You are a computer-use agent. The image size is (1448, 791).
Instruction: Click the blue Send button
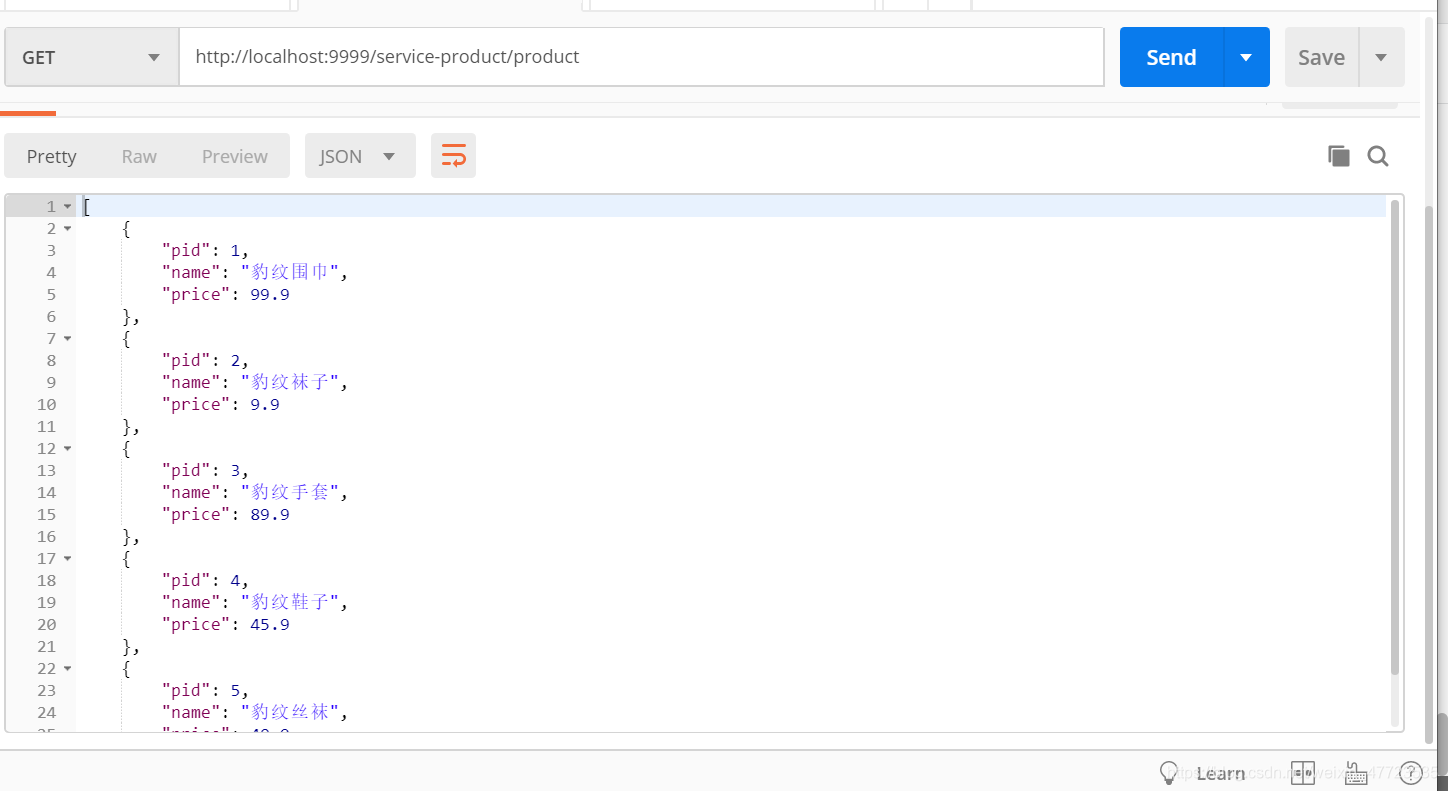tap(1171, 57)
